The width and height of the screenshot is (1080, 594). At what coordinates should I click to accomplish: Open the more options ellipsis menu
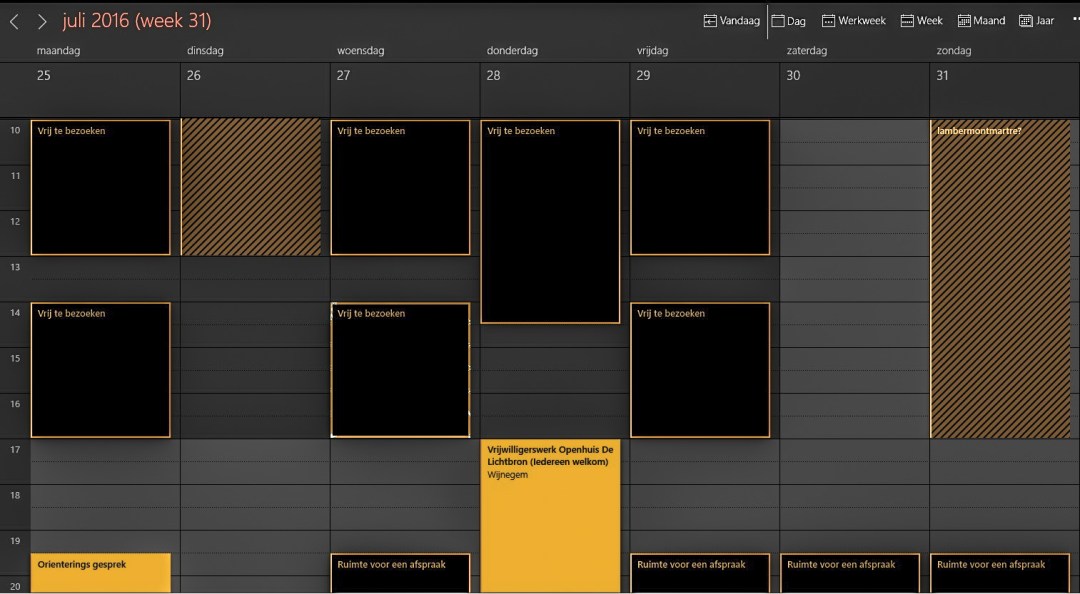point(1074,20)
